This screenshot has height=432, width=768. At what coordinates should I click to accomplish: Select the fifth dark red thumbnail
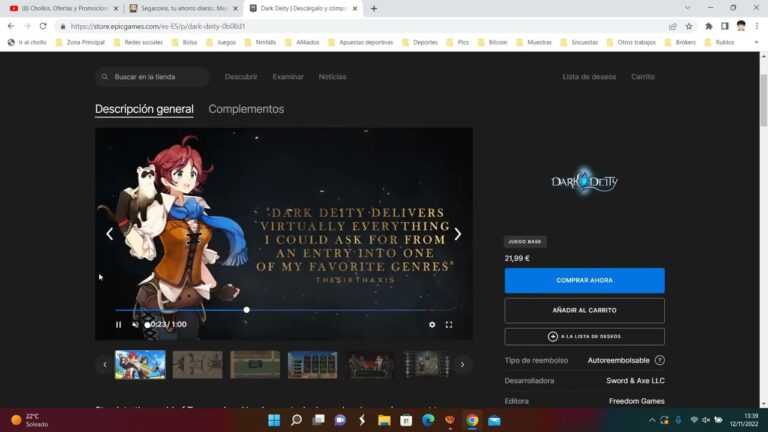pos(370,364)
